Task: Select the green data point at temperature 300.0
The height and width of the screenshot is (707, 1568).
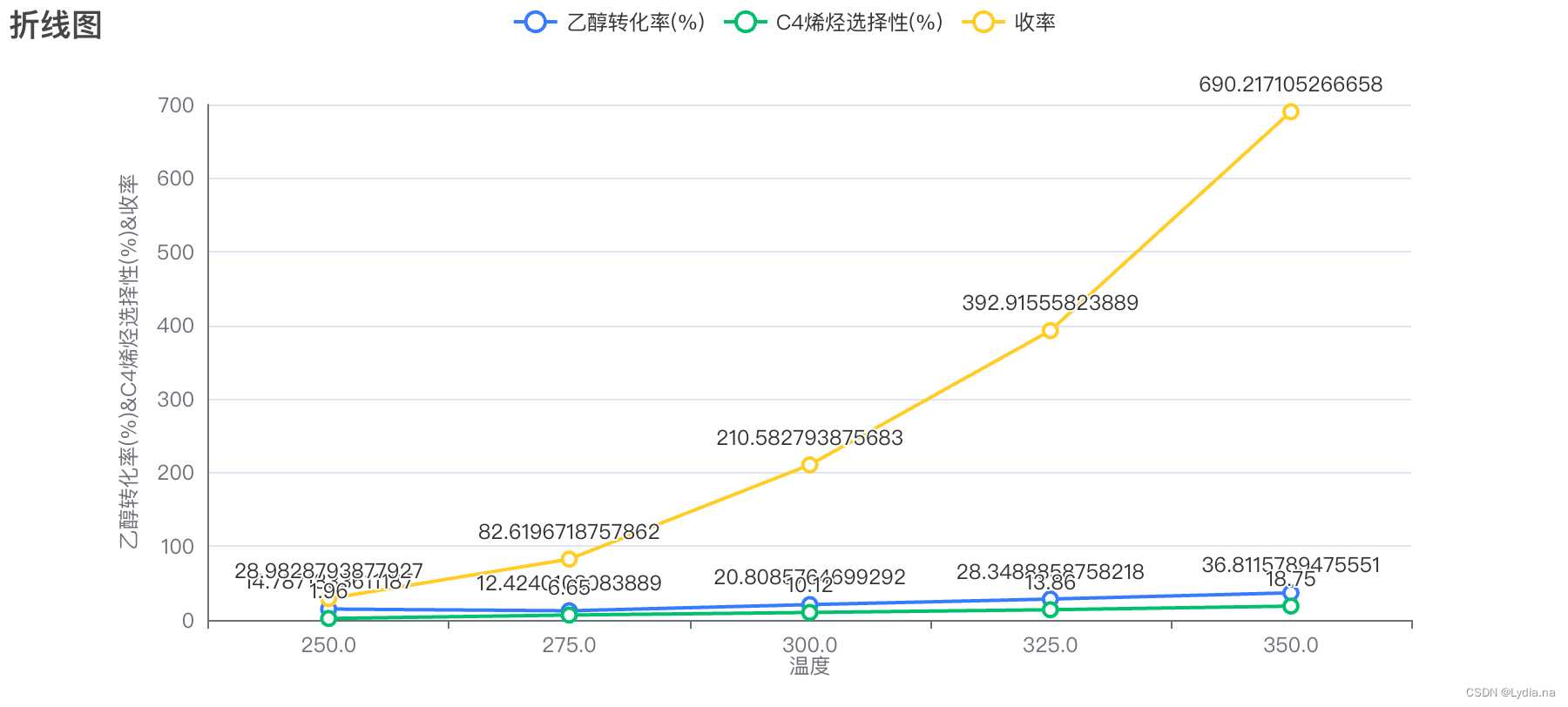Action: [x=810, y=613]
